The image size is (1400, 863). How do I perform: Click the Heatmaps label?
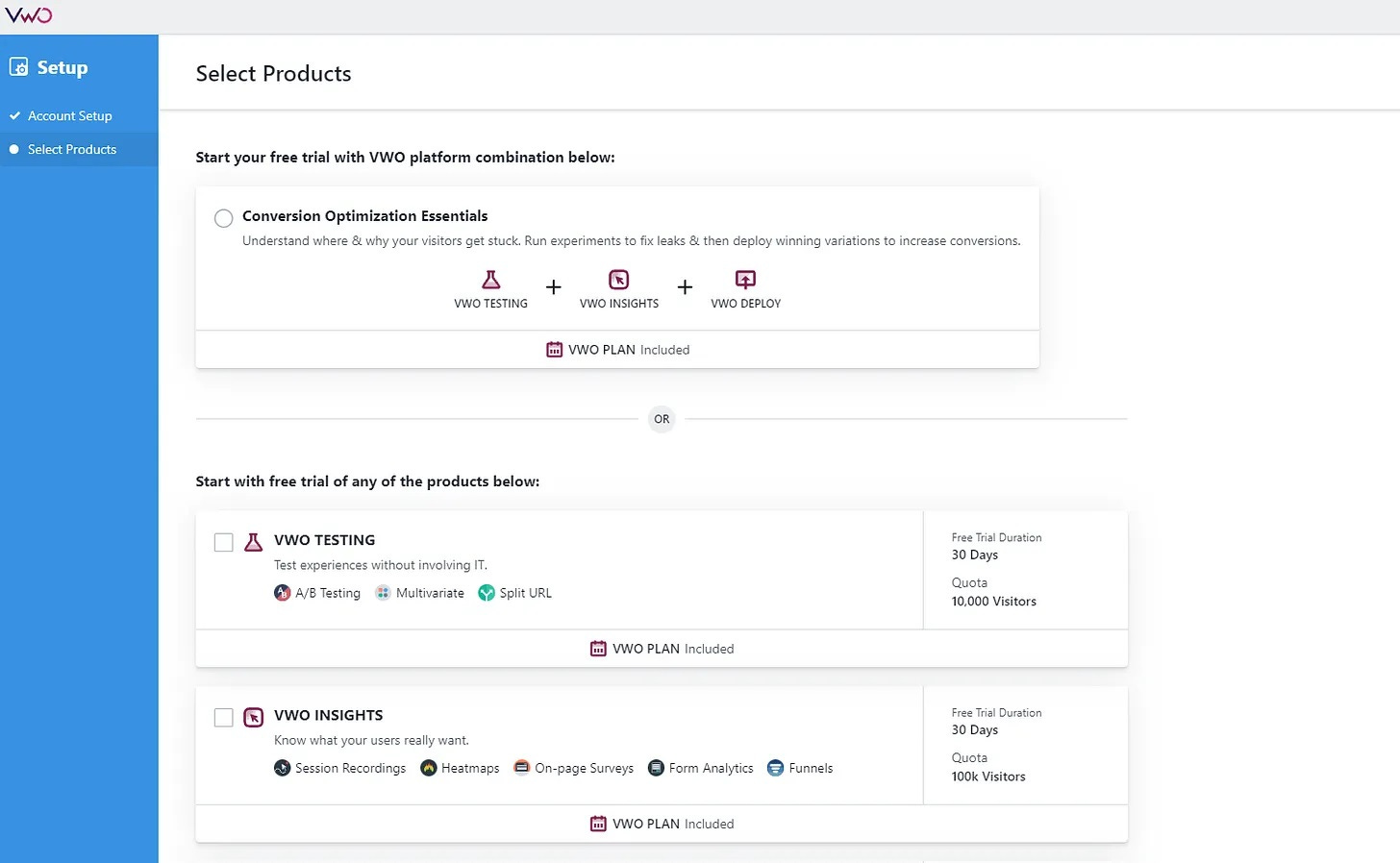(470, 768)
